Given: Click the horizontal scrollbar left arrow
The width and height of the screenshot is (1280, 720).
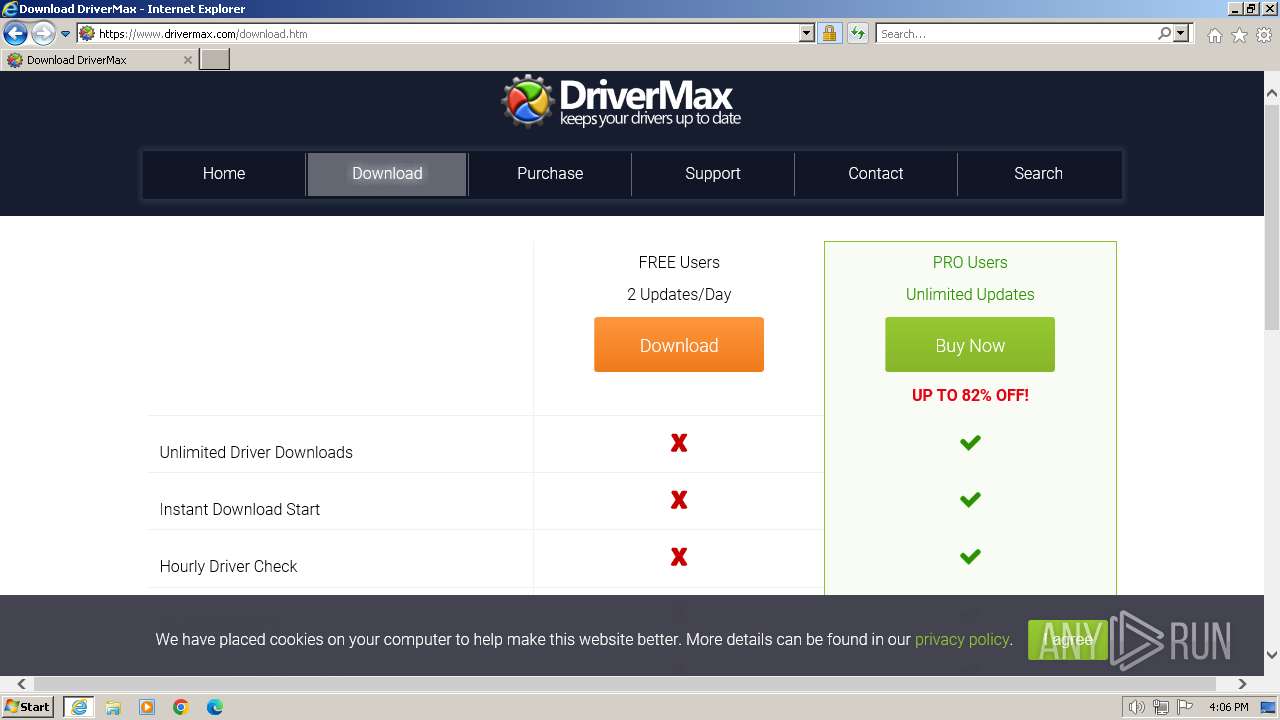Looking at the screenshot, I should [21, 684].
